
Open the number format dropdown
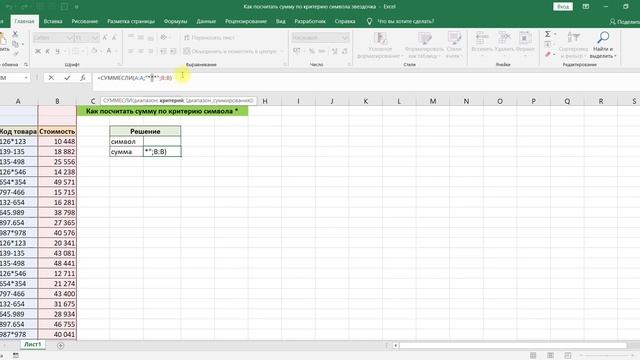pyautogui.click(x=344, y=38)
